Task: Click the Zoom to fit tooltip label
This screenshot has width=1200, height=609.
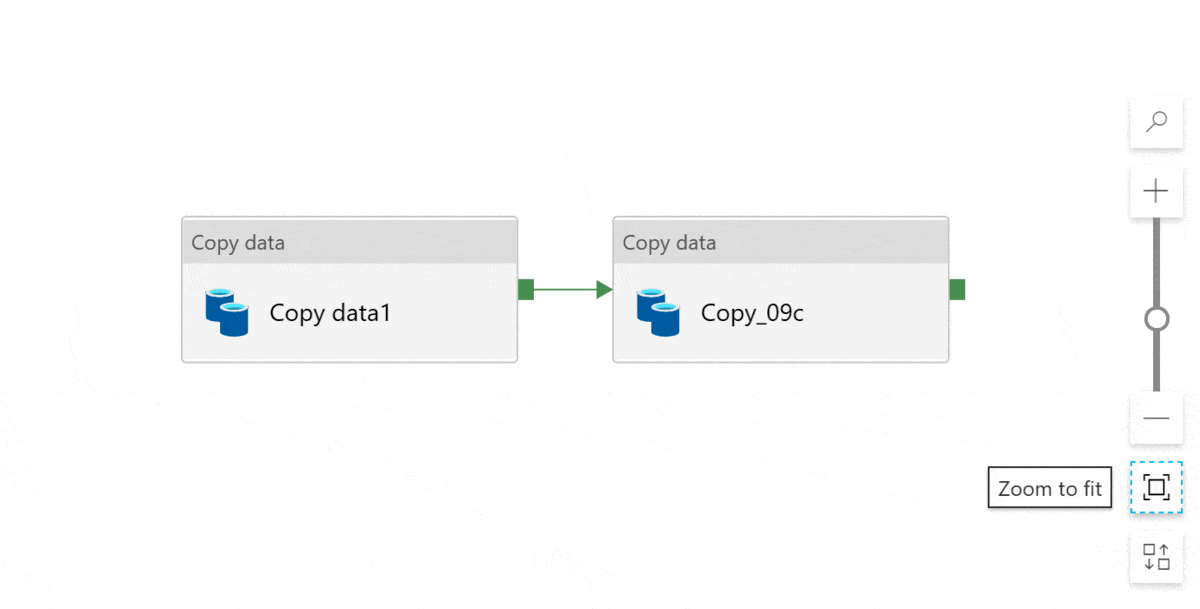Action: point(1049,489)
